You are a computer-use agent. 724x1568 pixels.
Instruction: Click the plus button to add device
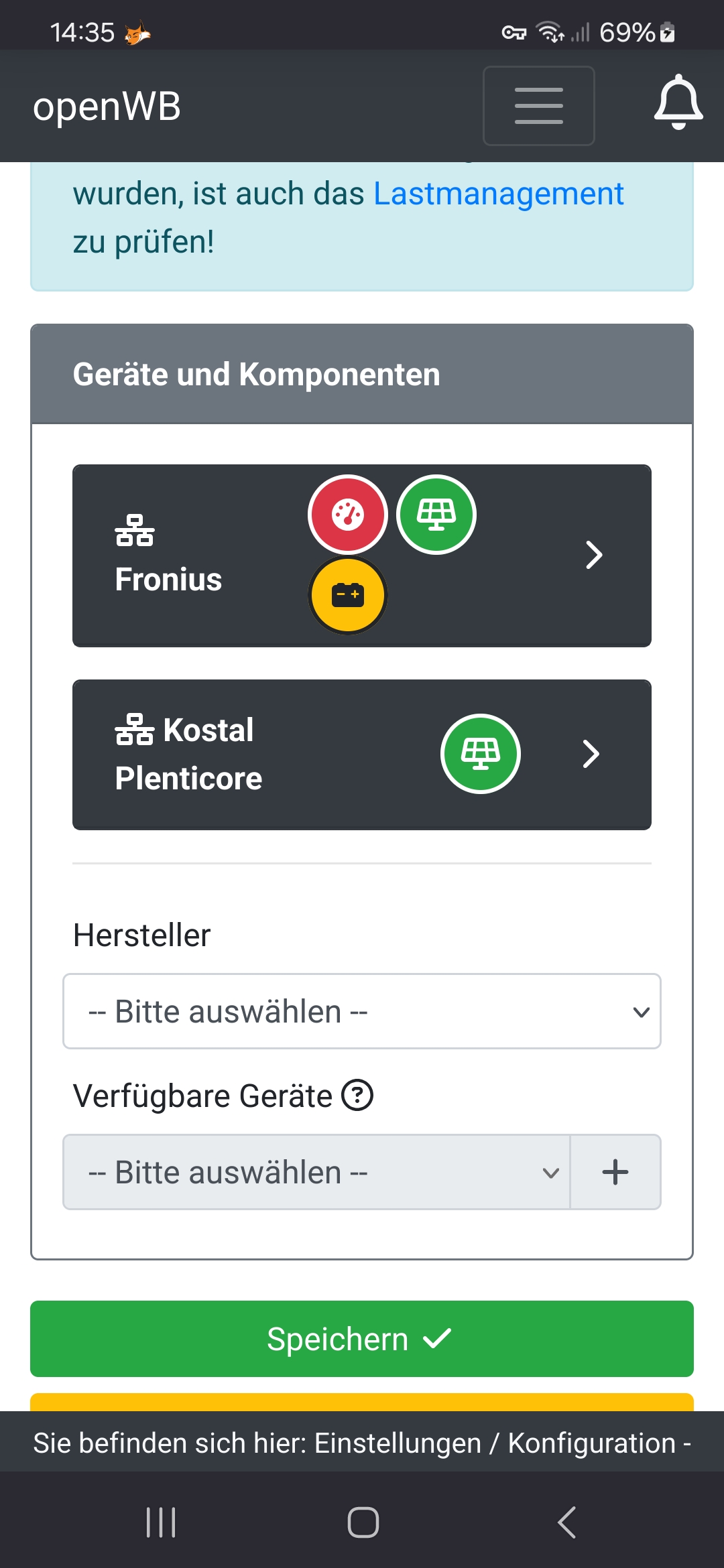click(615, 1172)
